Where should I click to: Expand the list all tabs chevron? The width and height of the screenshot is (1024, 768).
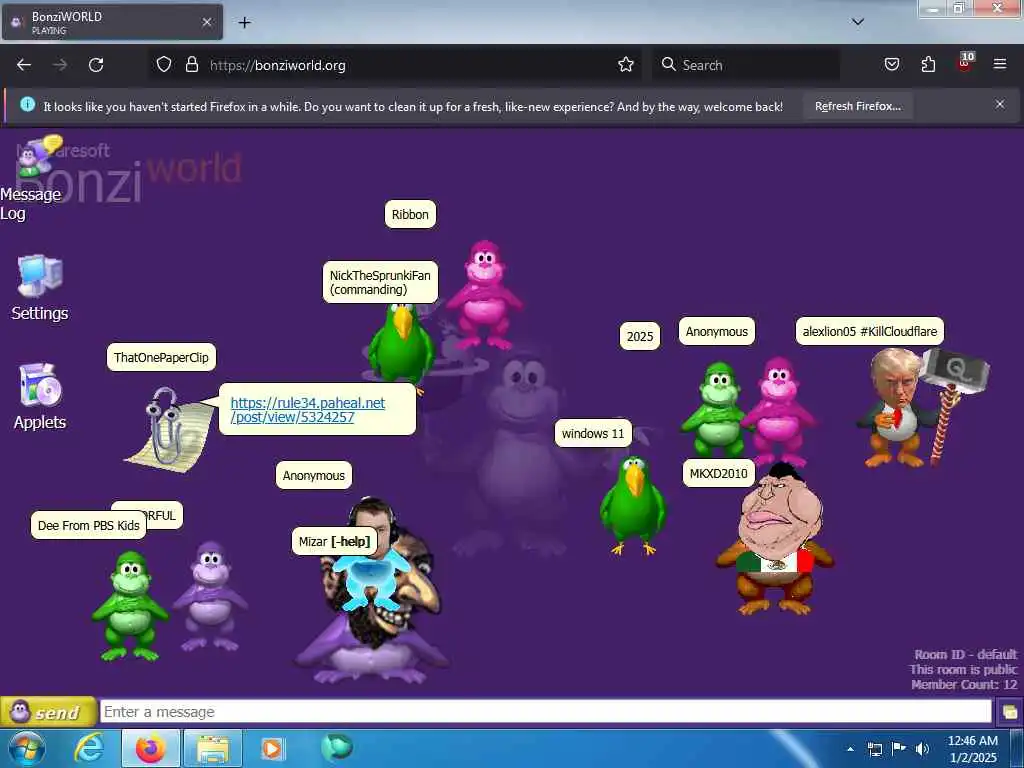(x=857, y=22)
